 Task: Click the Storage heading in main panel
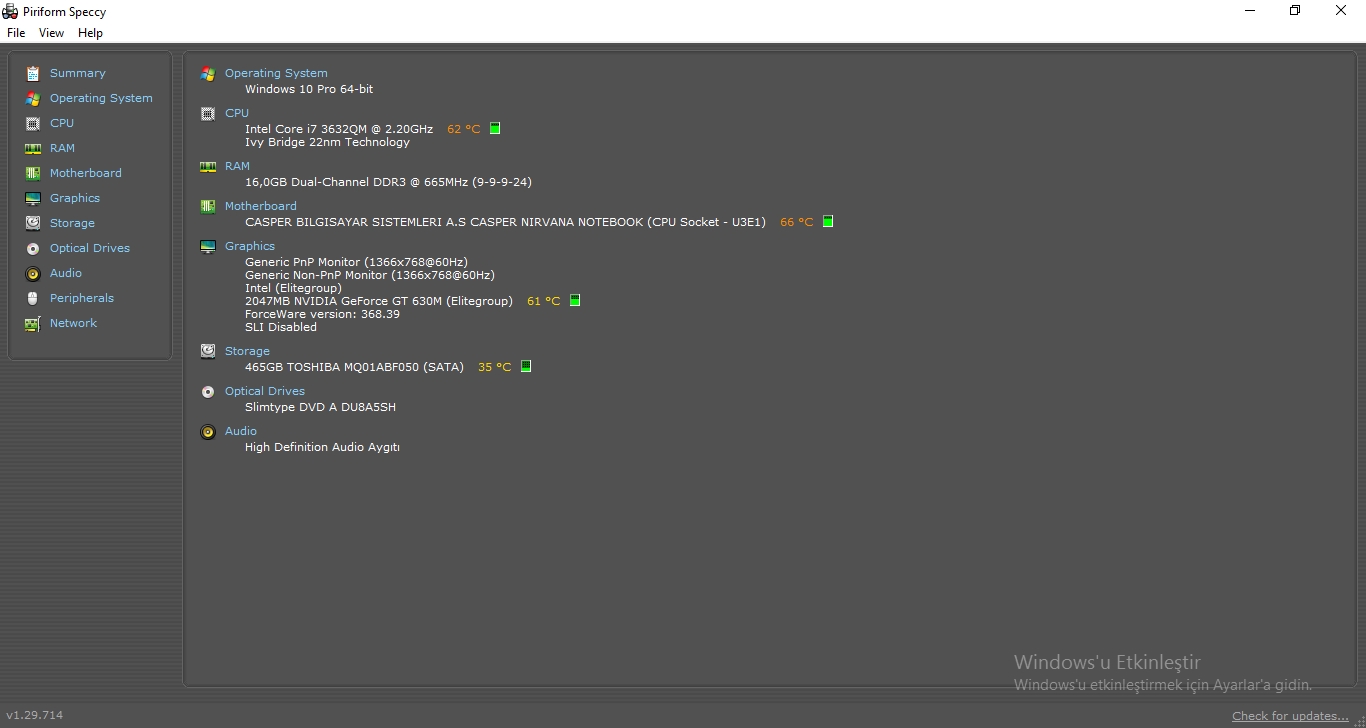[x=247, y=351]
